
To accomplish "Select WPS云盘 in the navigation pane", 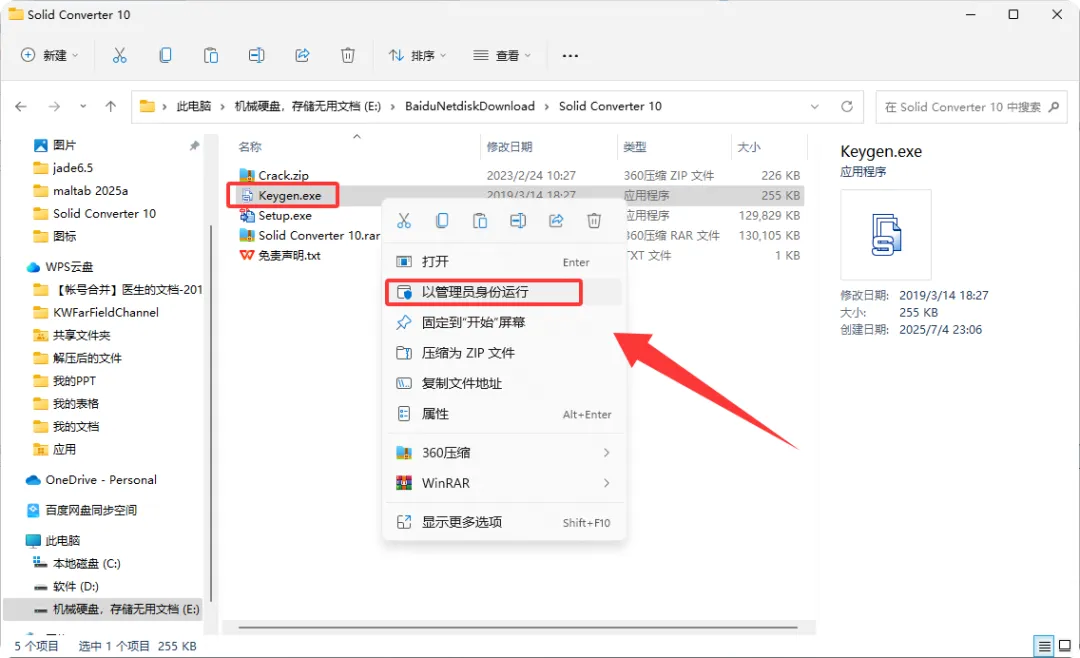I will tap(69, 267).
